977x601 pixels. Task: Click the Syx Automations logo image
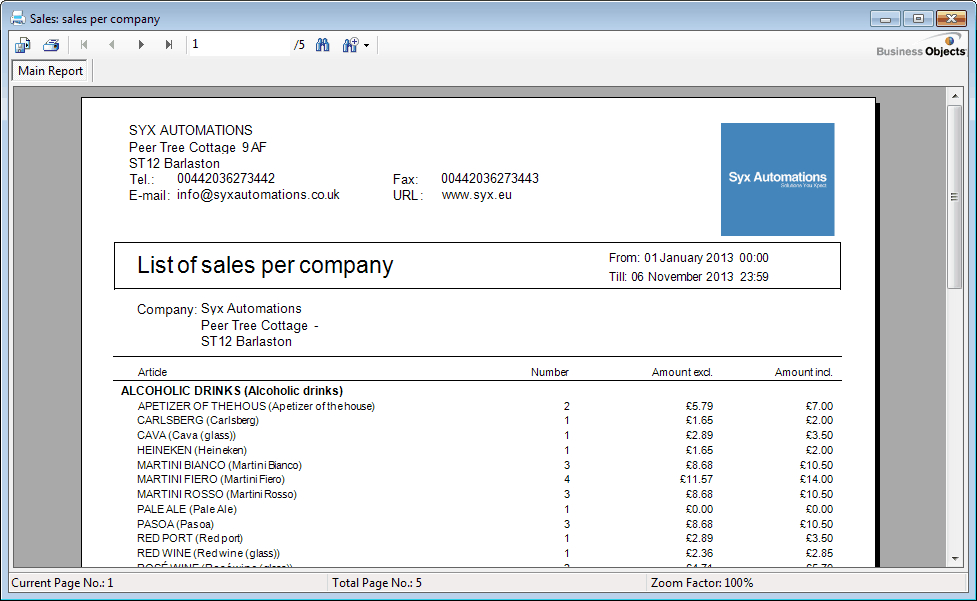tap(777, 179)
